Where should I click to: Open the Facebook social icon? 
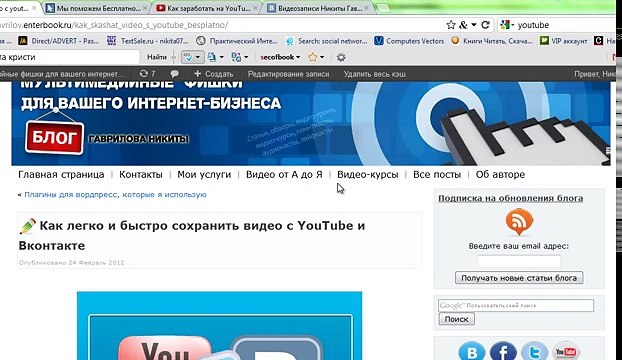[x=503, y=351]
